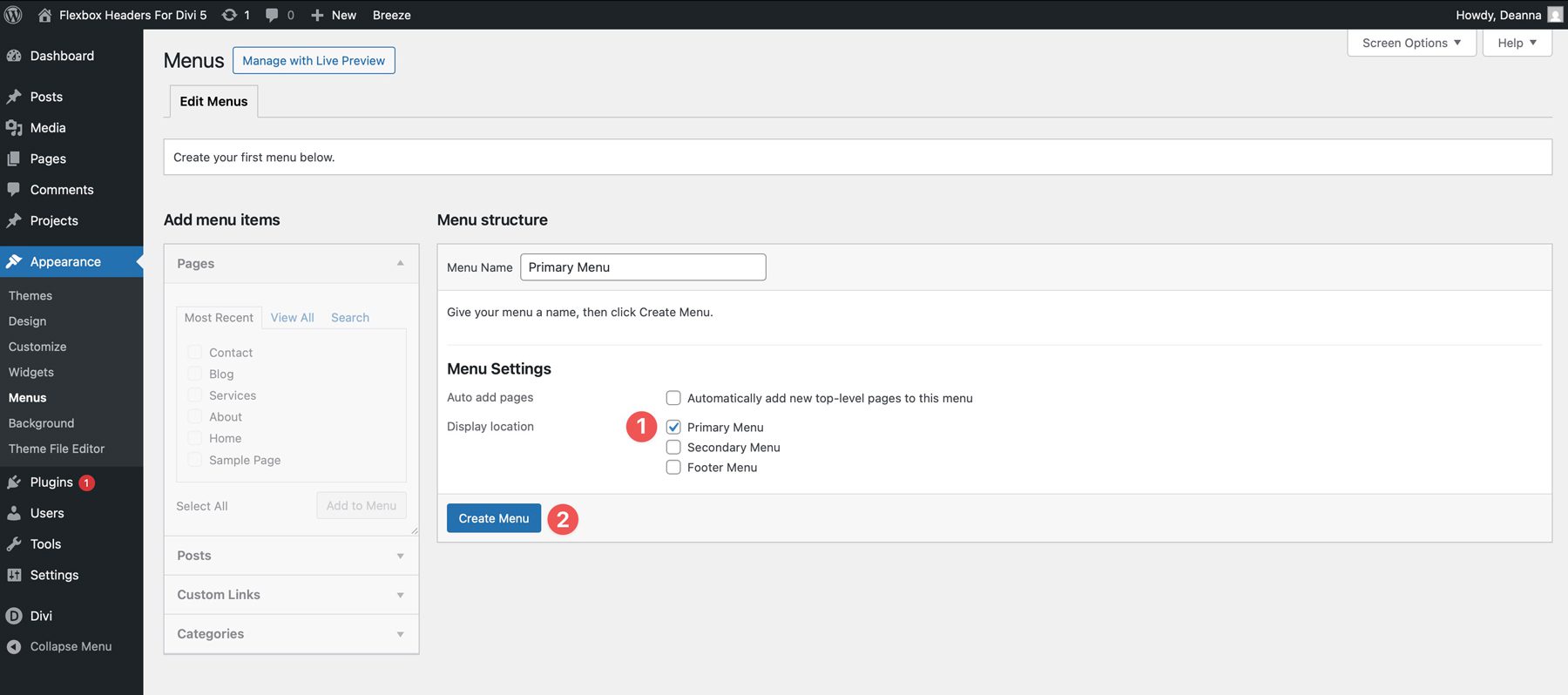Image resolution: width=1568 pixels, height=695 pixels.
Task: Open Widgets in the Appearance submenu
Action: (31, 372)
